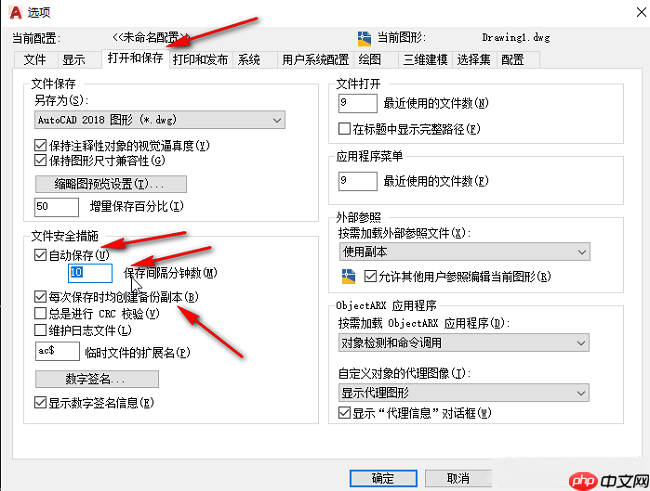Close the 选项 dialog window
650x491 pixels.
[x=641, y=12]
